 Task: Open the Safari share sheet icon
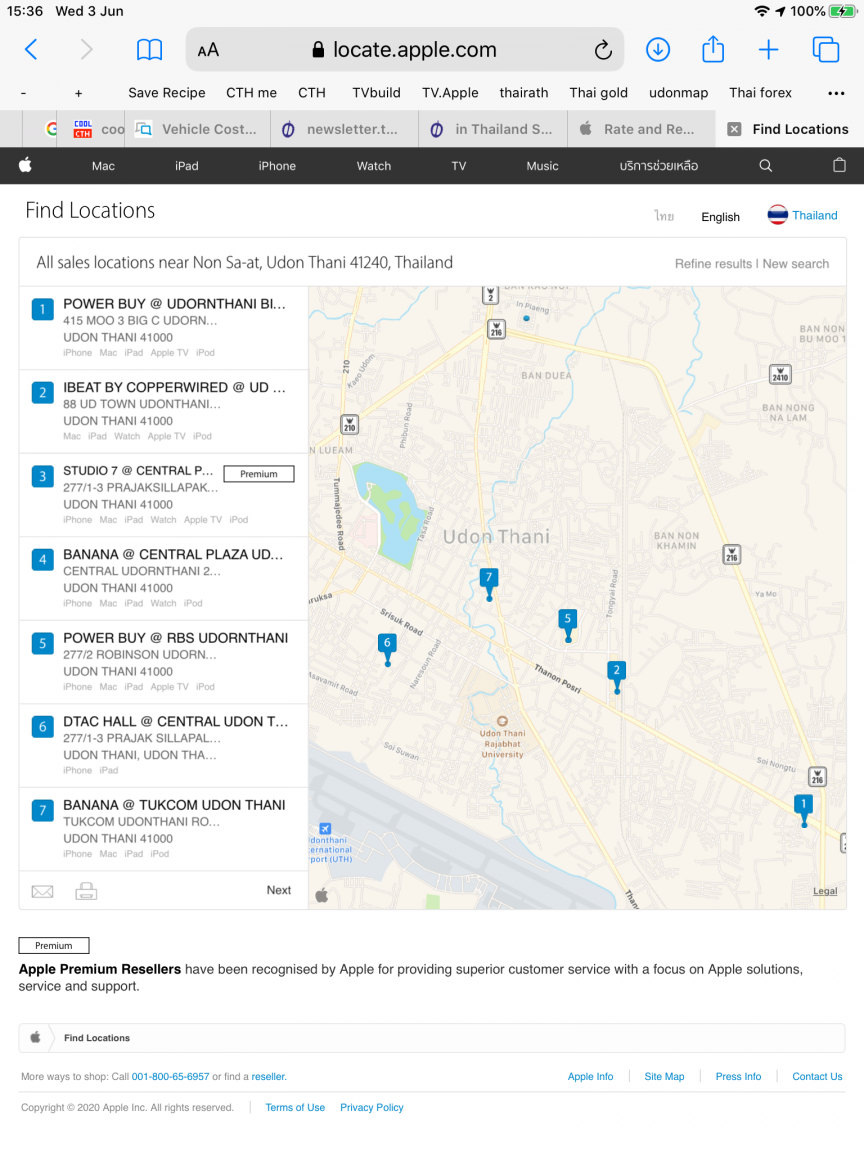[x=713, y=49]
